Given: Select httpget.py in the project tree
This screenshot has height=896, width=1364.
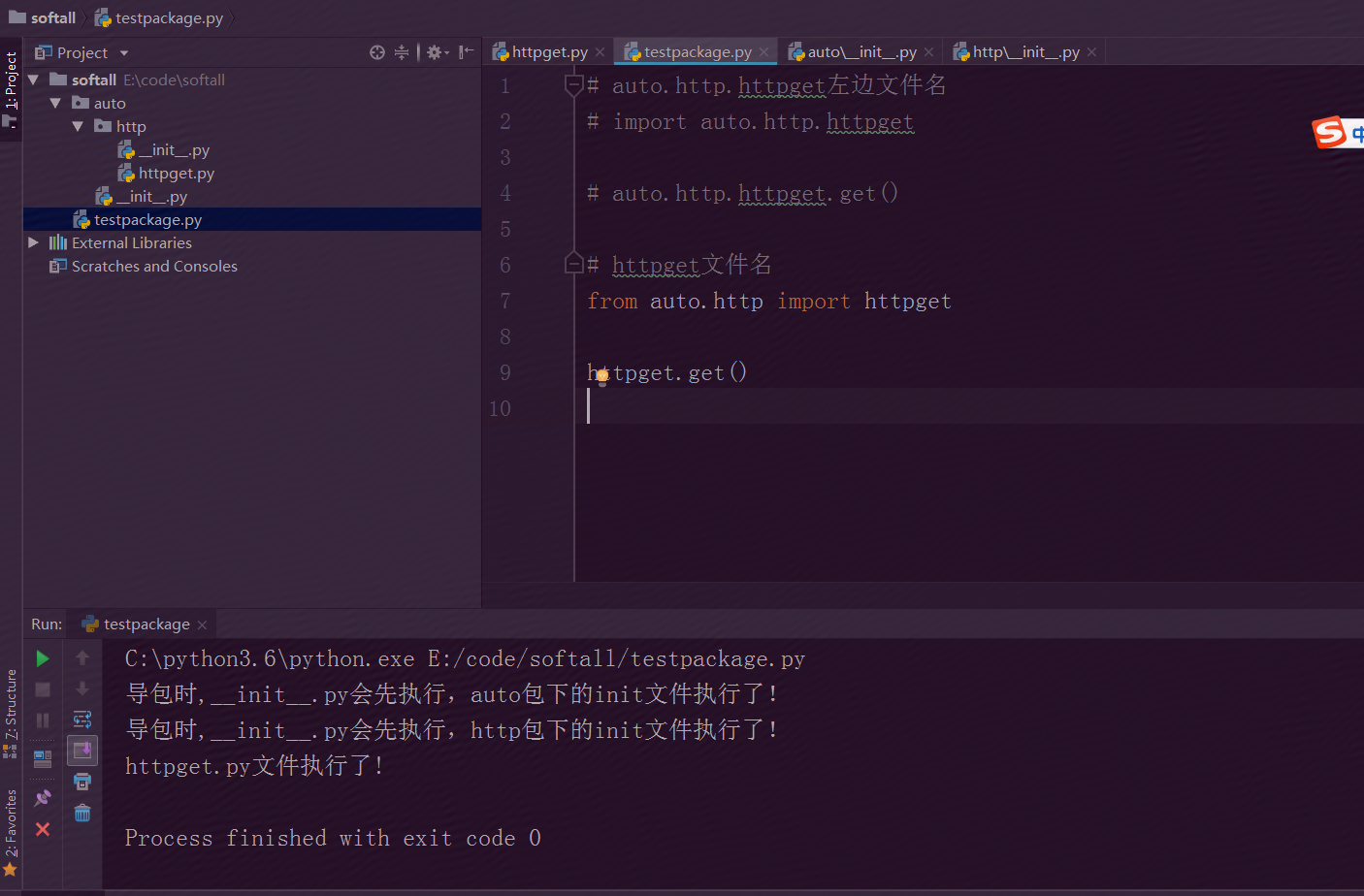Looking at the screenshot, I should pos(176,174).
